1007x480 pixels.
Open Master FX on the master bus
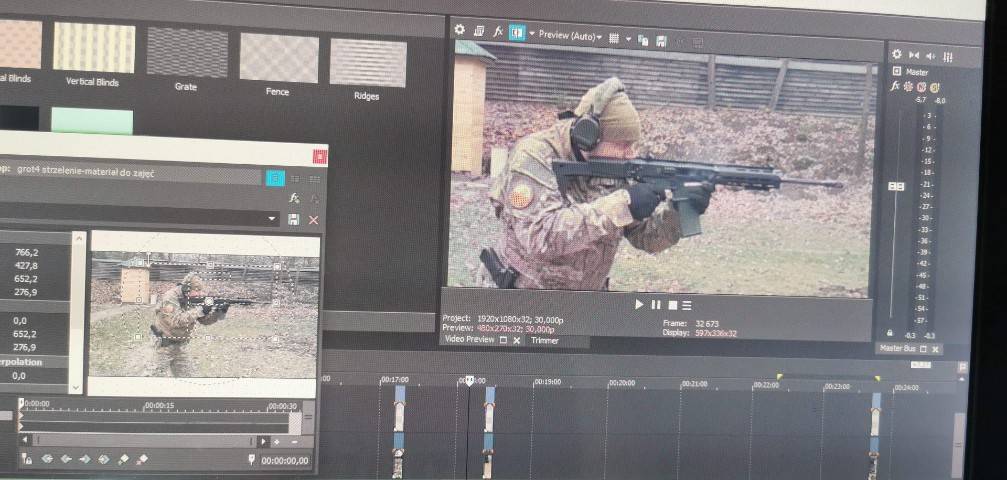tap(896, 87)
